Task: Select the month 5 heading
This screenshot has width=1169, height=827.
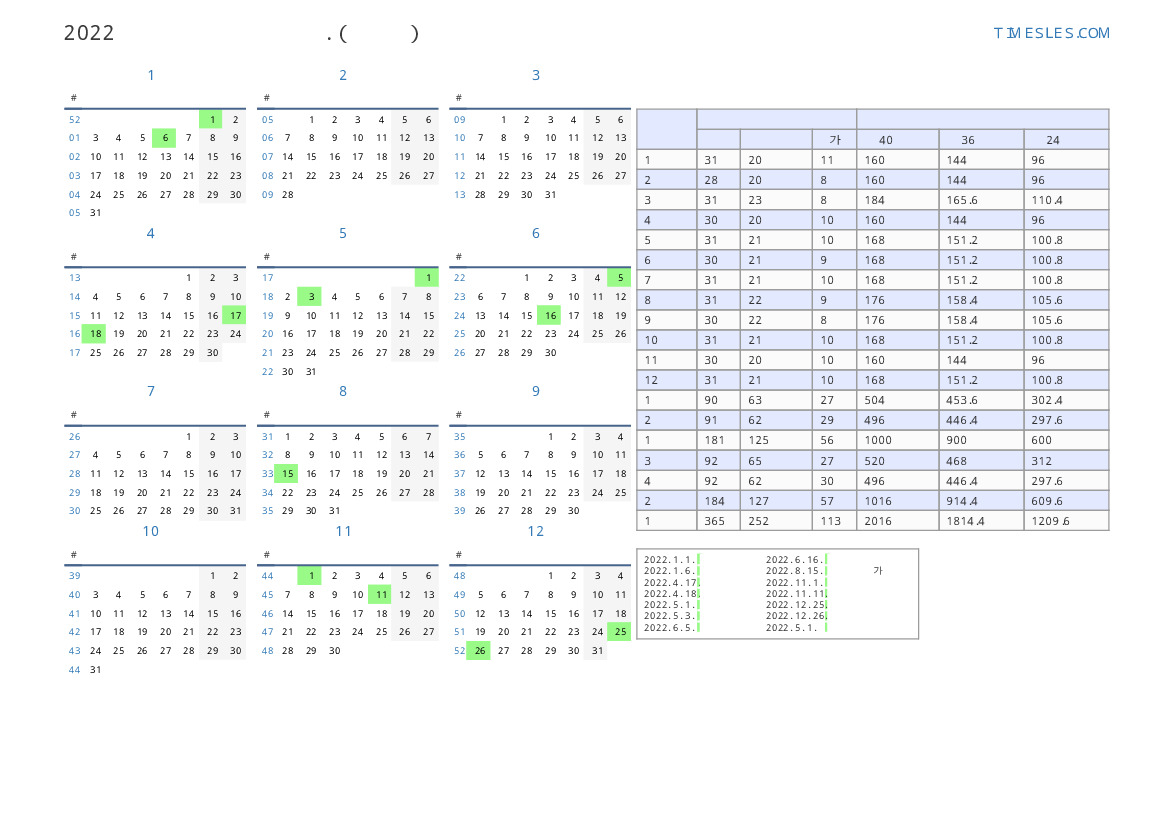Action: tap(343, 233)
